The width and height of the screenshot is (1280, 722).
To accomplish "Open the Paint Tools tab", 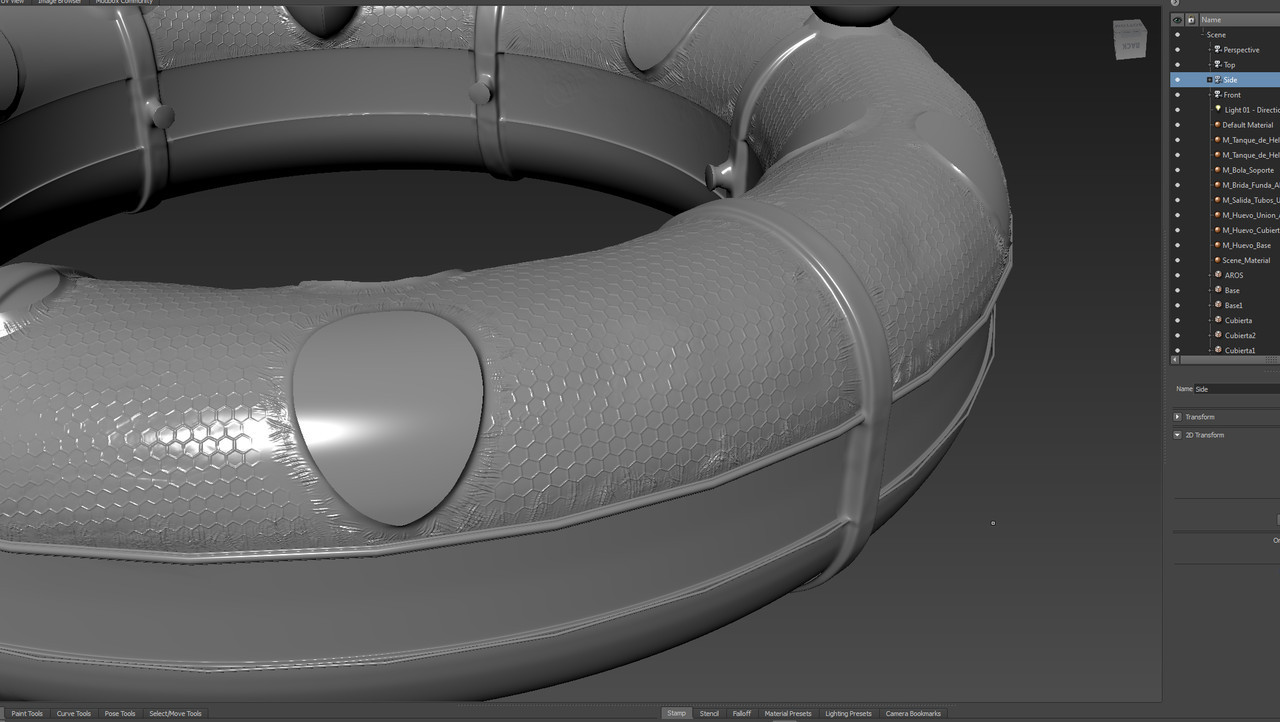I will pos(27,713).
